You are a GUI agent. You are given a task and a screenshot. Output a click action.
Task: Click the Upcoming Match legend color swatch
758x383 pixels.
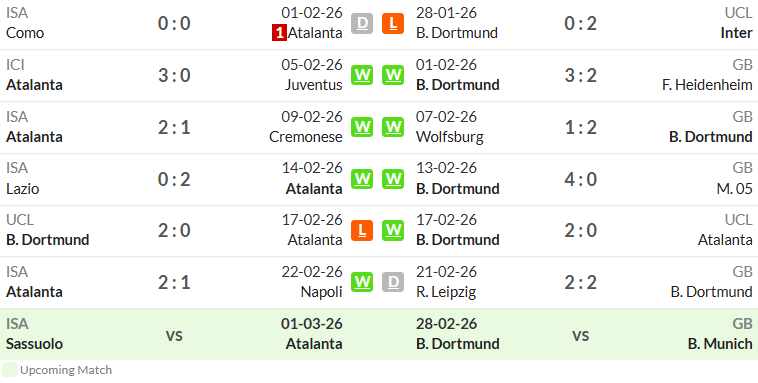[10, 370]
